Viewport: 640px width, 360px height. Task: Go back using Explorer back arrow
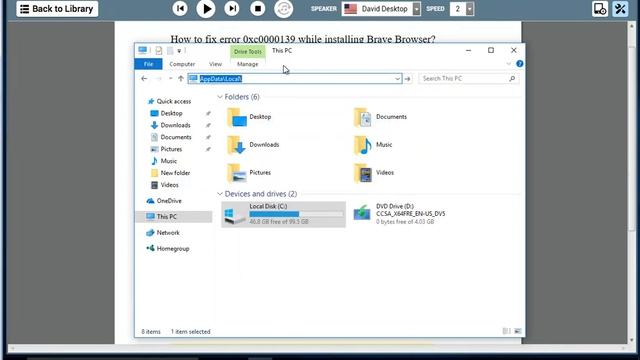[144, 78]
